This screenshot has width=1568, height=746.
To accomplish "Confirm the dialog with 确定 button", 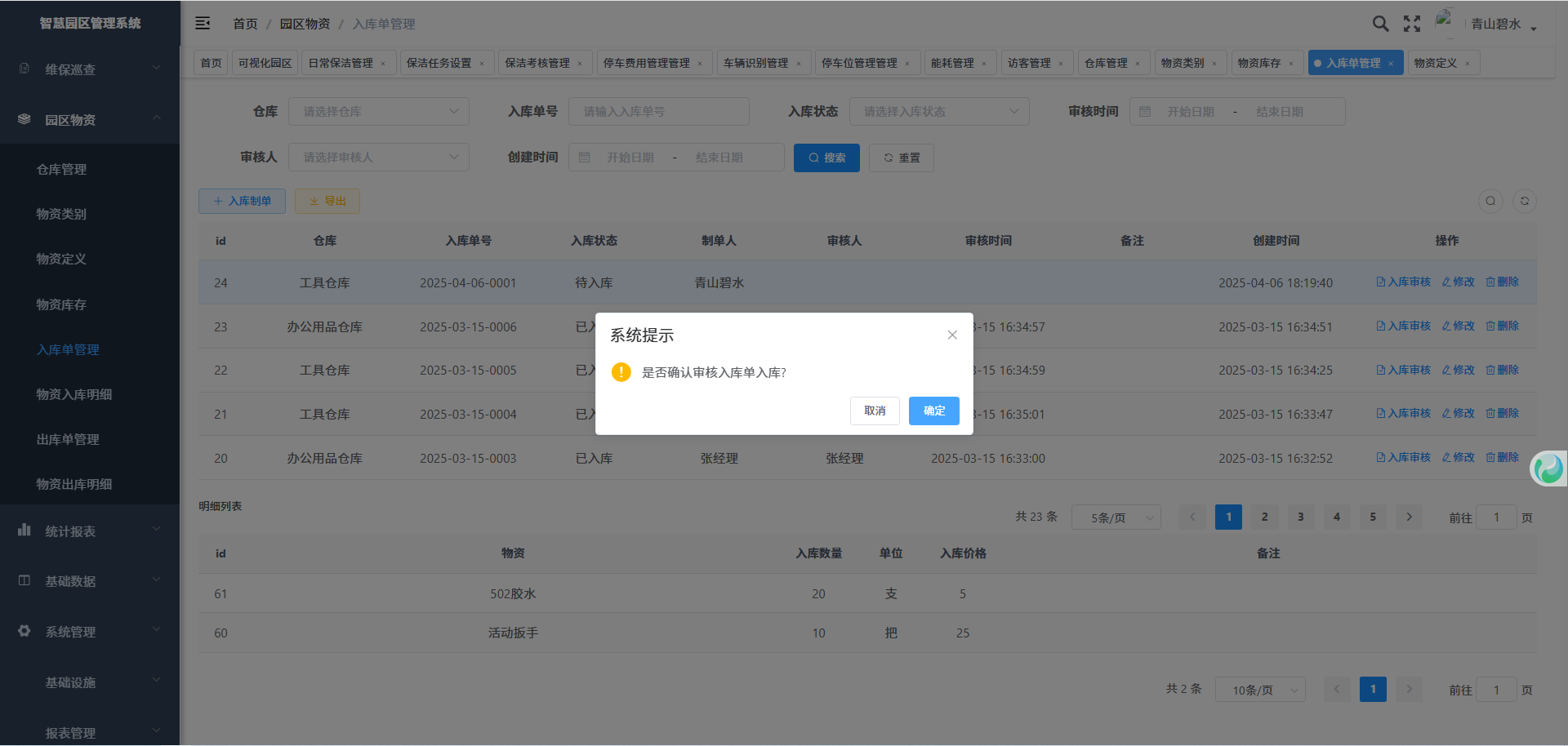I will coord(933,411).
